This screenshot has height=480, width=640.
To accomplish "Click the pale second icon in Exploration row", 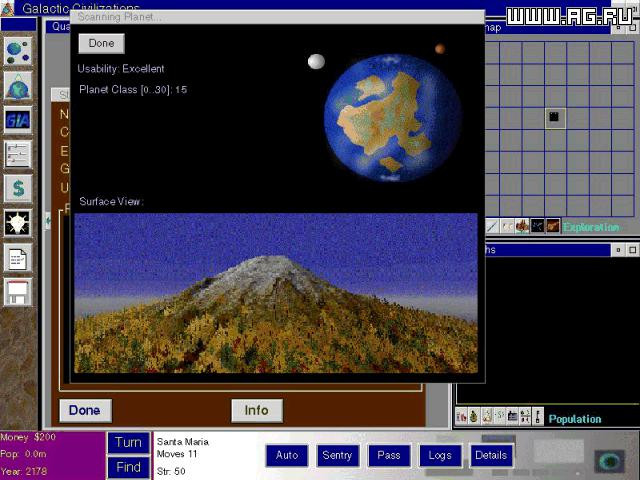I will [x=507, y=226].
